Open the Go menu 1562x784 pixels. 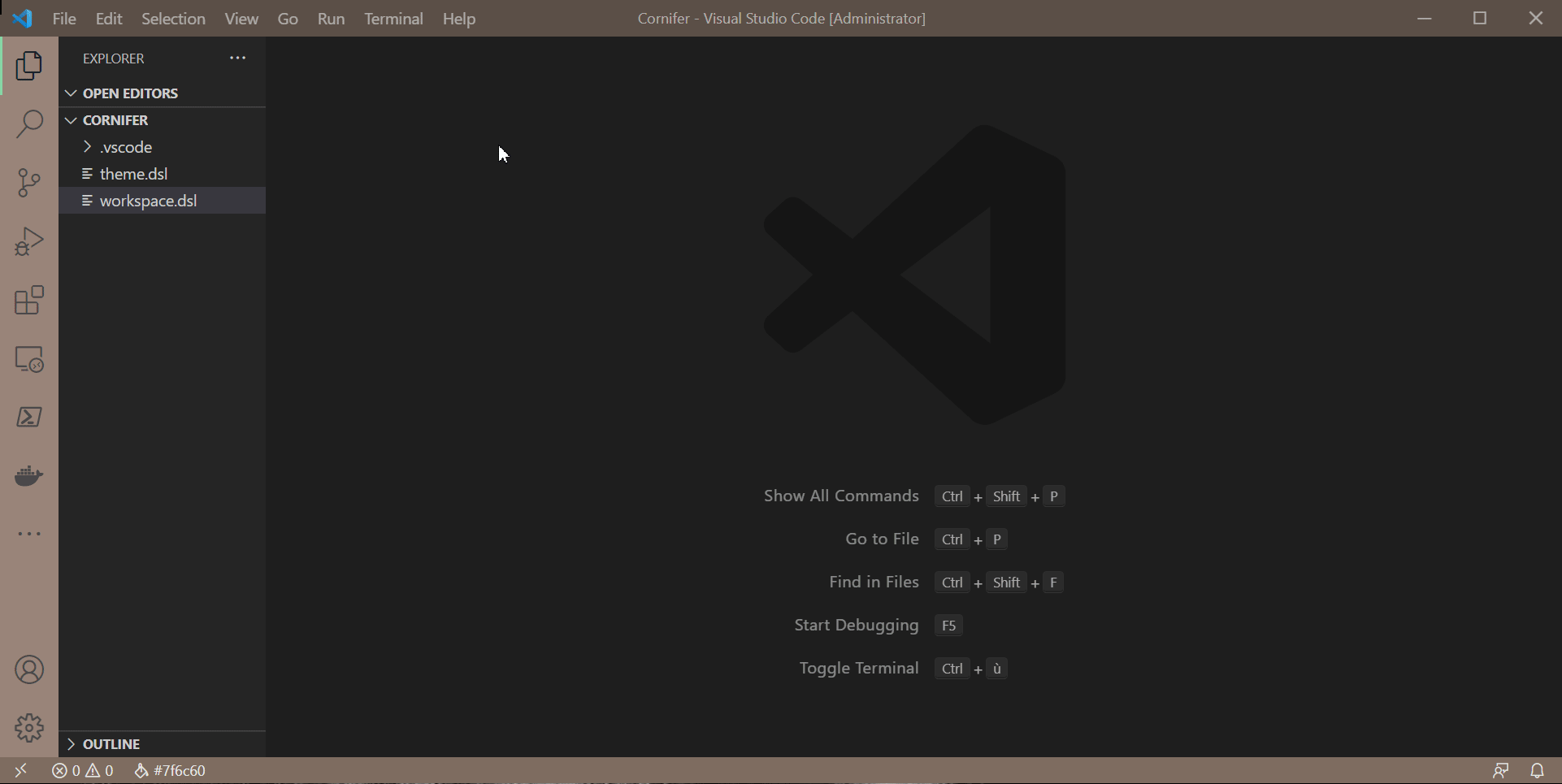click(288, 19)
